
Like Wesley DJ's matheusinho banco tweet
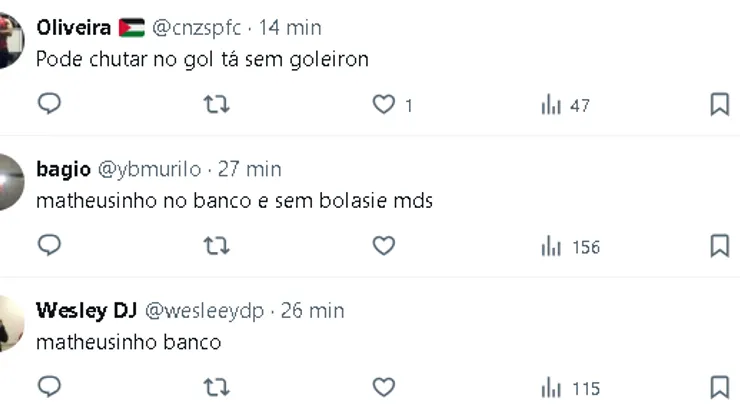[x=384, y=386]
